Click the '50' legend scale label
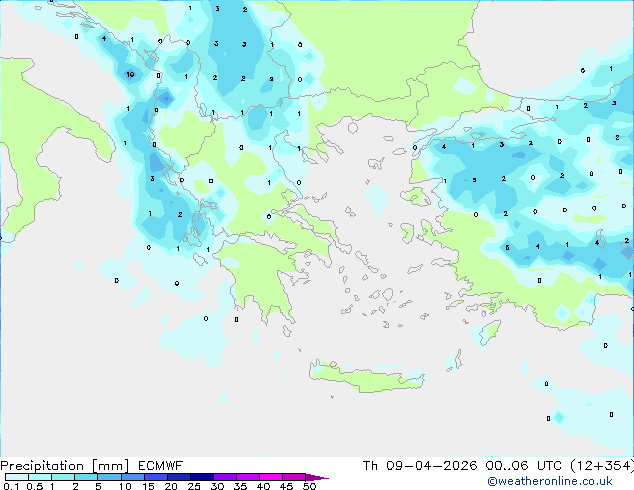The height and width of the screenshot is (490, 634). [x=309, y=486]
